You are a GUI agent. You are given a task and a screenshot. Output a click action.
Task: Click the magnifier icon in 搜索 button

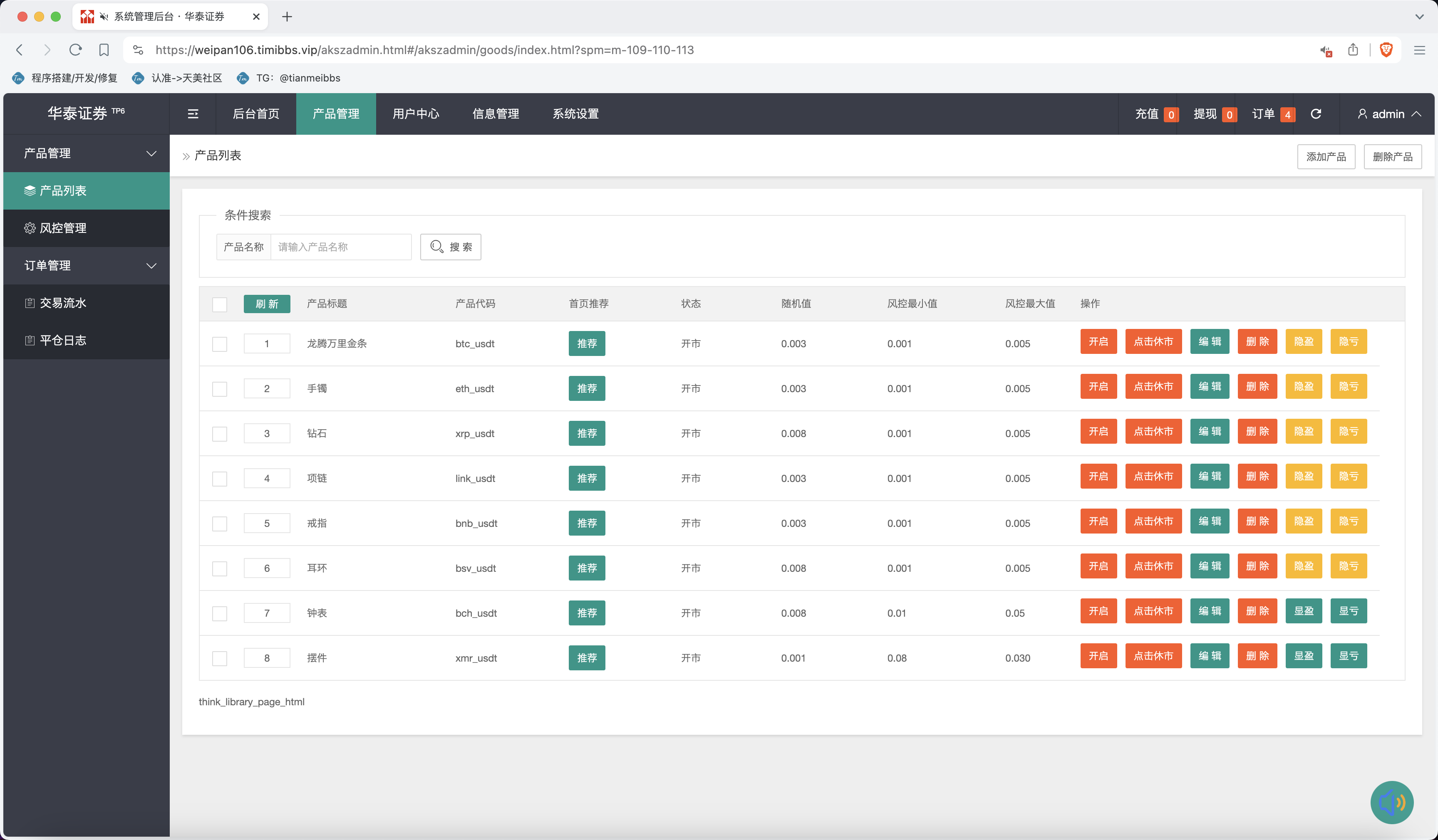pos(437,246)
